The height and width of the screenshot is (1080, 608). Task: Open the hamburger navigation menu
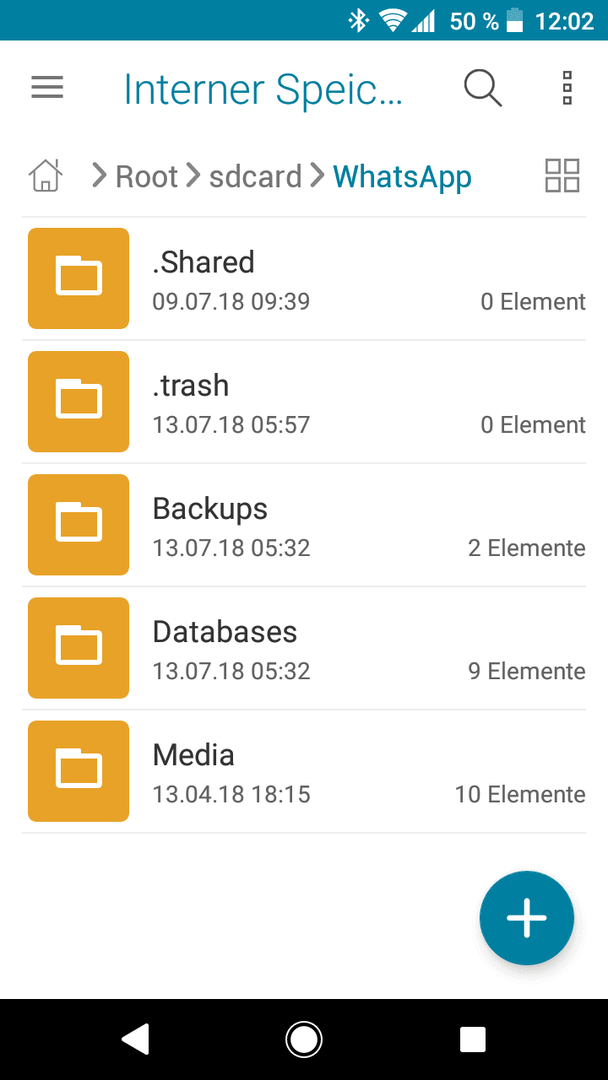tap(48, 87)
